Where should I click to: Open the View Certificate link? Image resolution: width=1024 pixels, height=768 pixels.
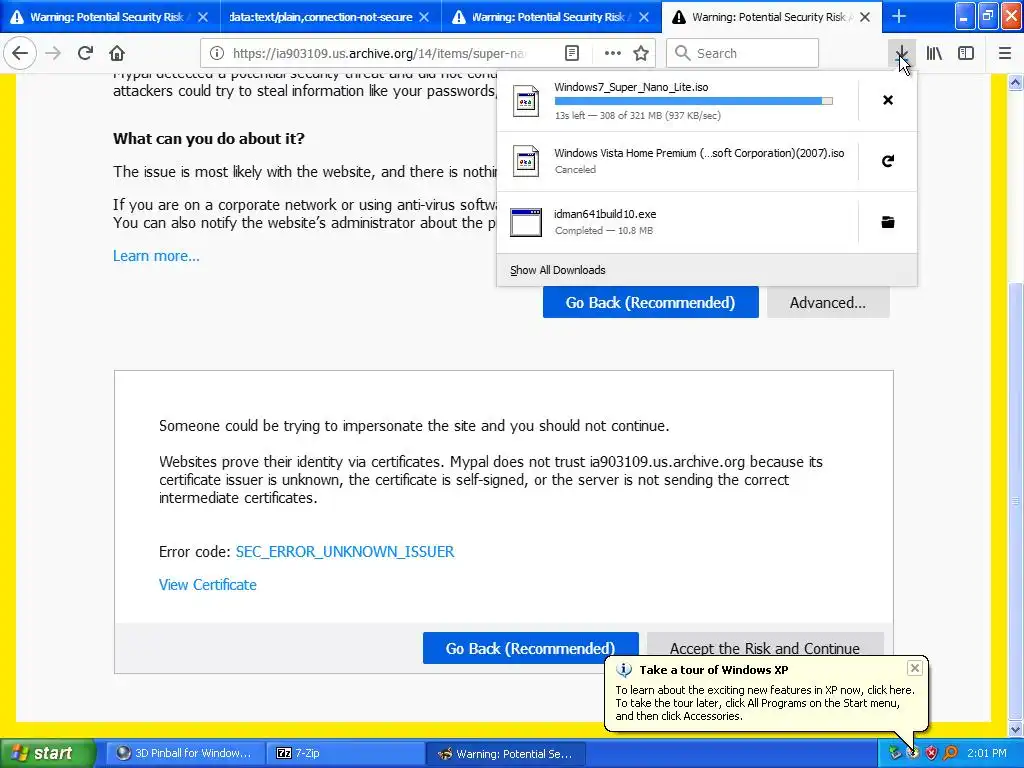tap(208, 584)
